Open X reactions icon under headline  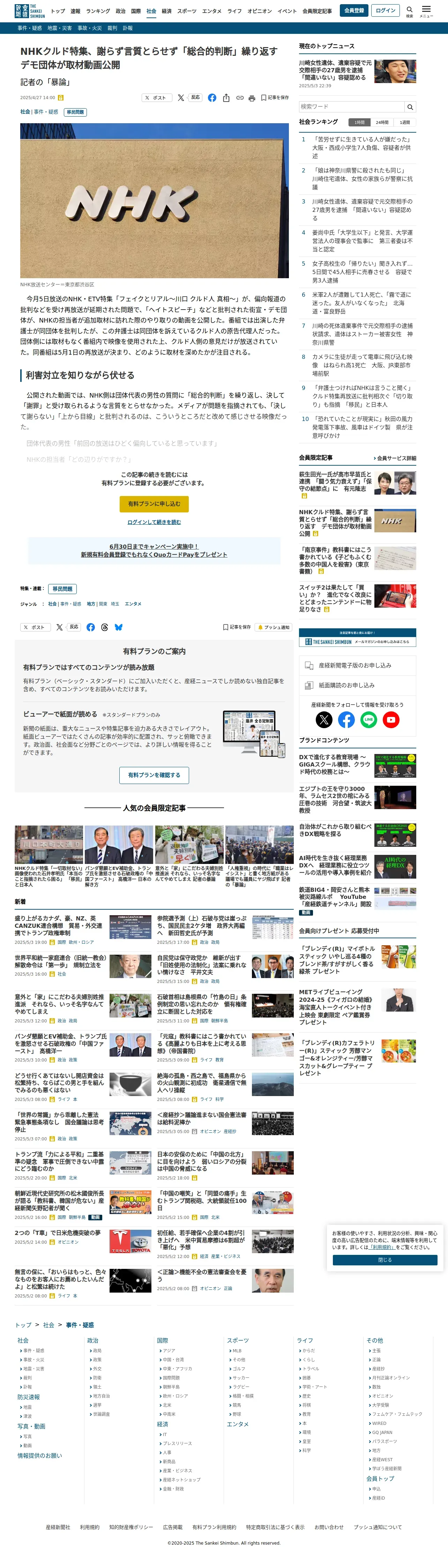tap(181, 97)
